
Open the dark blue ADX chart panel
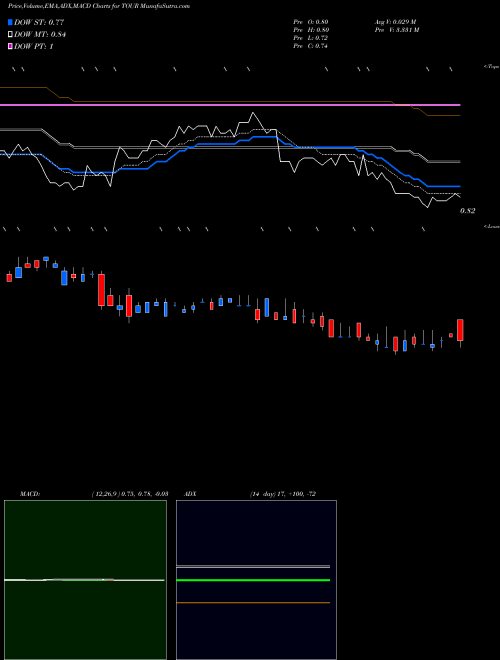pos(256,580)
